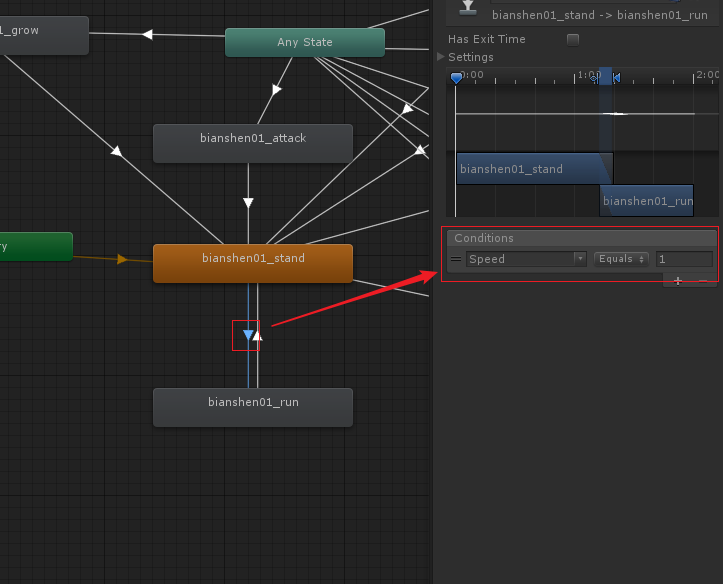Add a new condition with plus button
This screenshot has height=584, width=723.
pyautogui.click(x=677, y=281)
